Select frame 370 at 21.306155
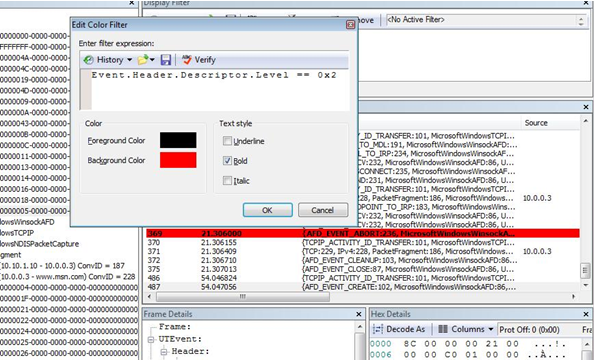 (x=363, y=242)
